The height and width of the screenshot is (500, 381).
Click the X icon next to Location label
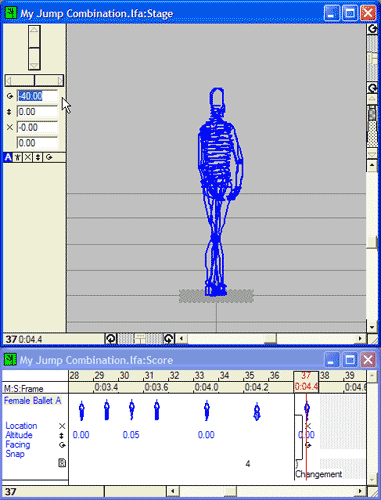(x=62, y=426)
